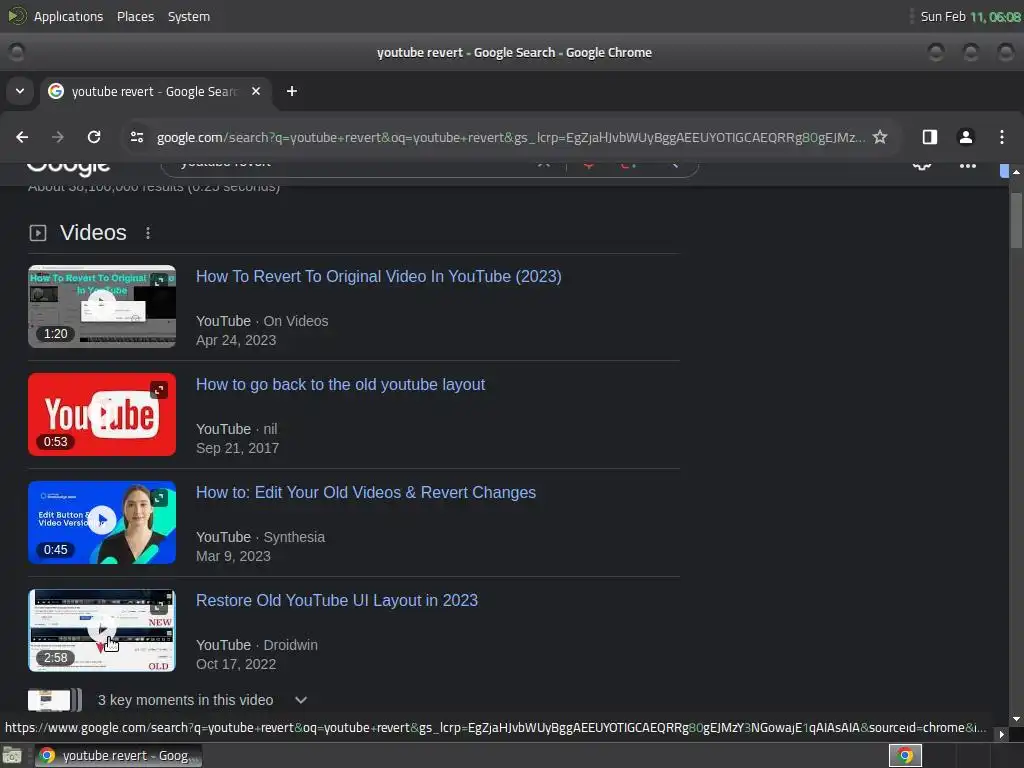Play the 0:53 YouTube logo thumbnail

pos(102,415)
